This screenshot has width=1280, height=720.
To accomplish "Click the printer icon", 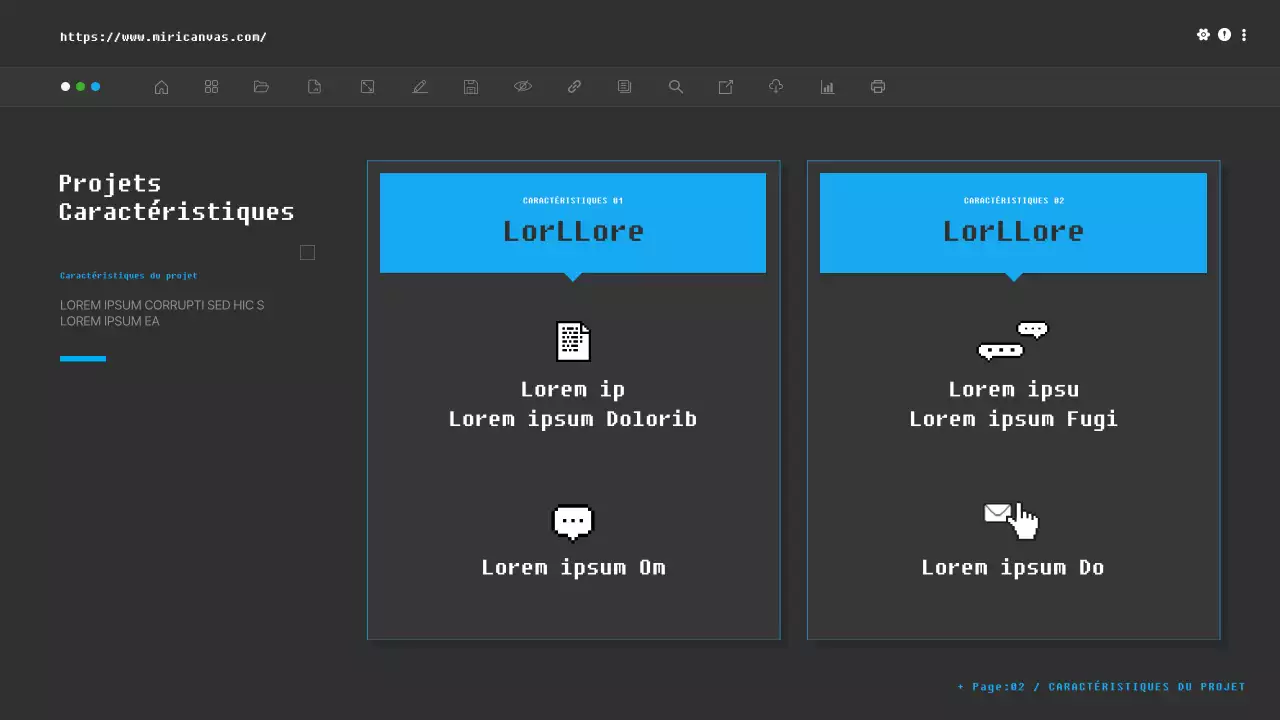I will click(x=878, y=87).
